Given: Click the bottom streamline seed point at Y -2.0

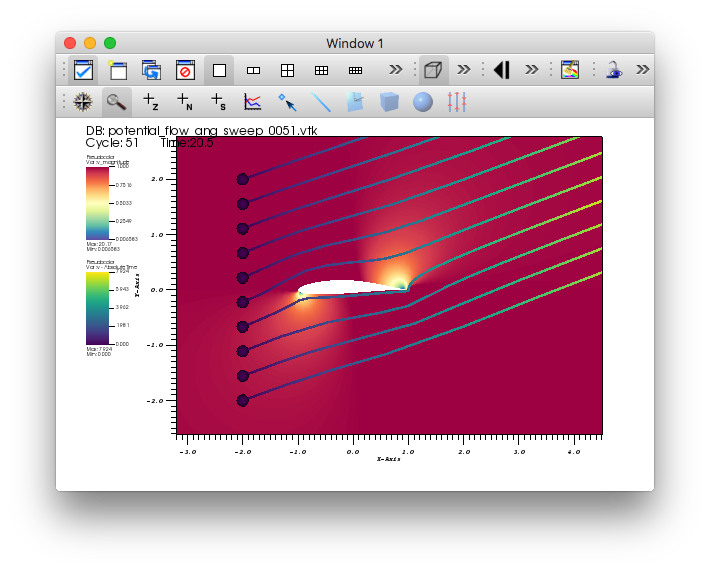Looking at the screenshot, I should 243,400.
